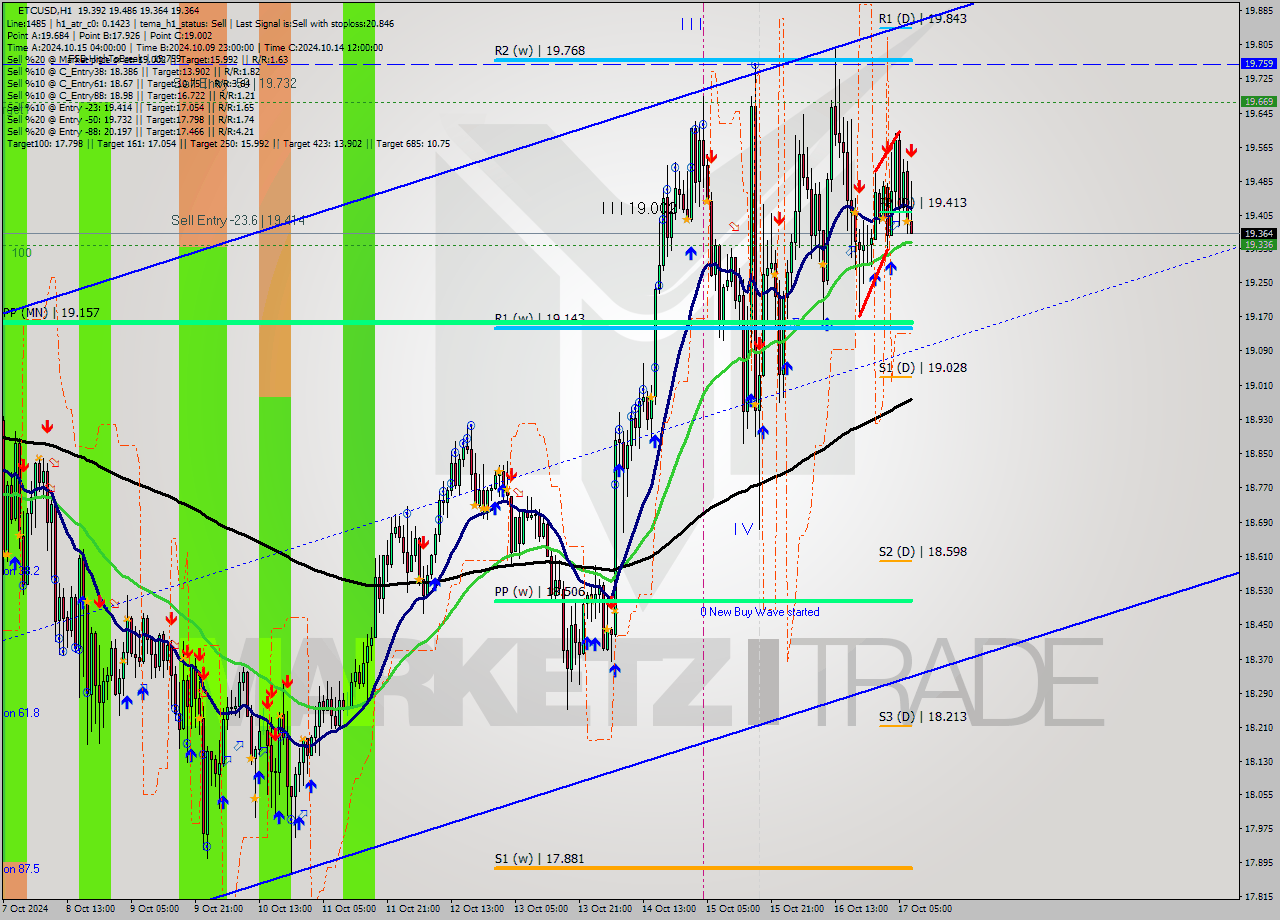Select the S1 (w) | 17.881 label
This screenshot has height=920, width=1280.
point(539,857)
